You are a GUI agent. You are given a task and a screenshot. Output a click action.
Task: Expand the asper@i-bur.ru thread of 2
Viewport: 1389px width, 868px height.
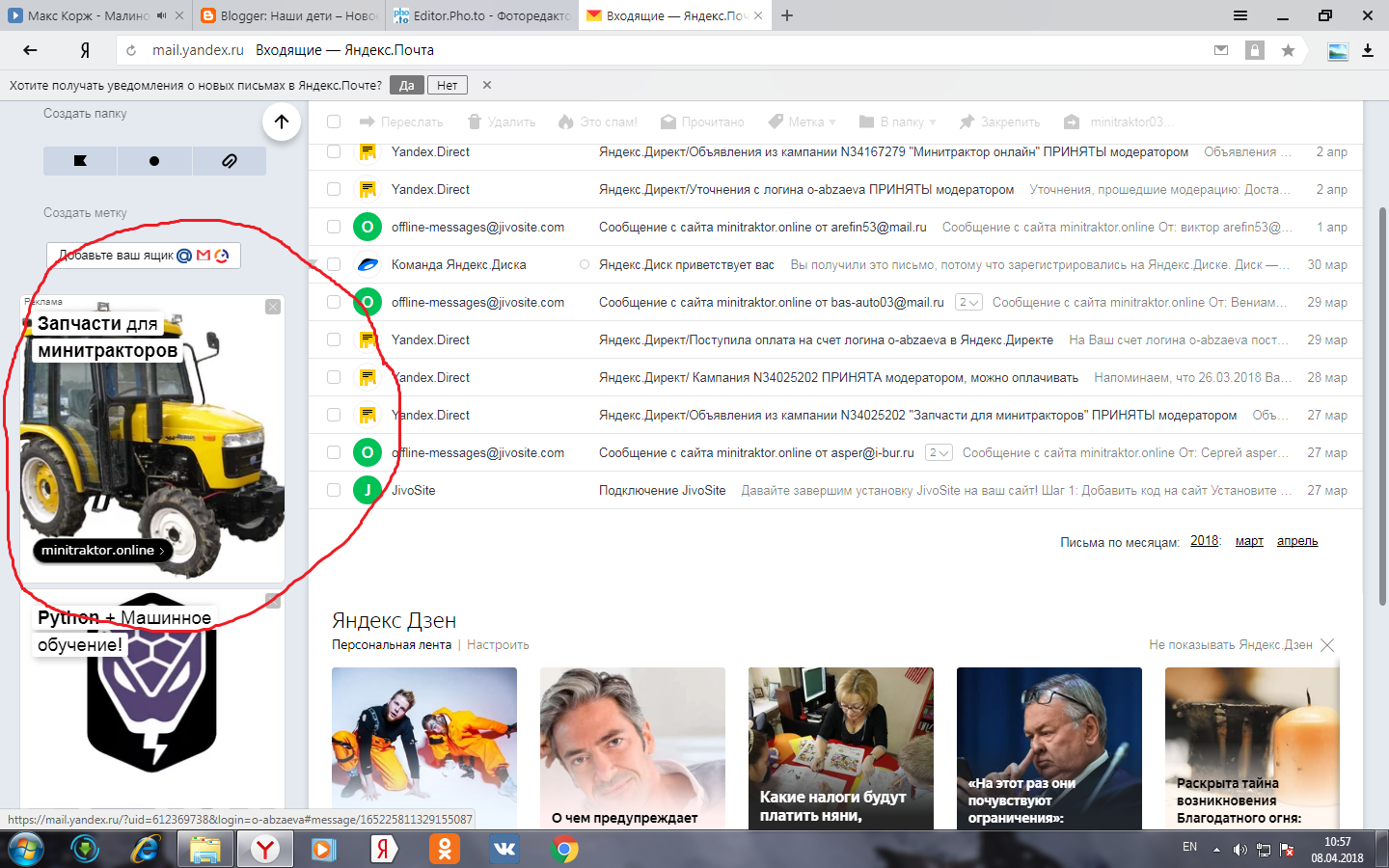click(939, 452)
